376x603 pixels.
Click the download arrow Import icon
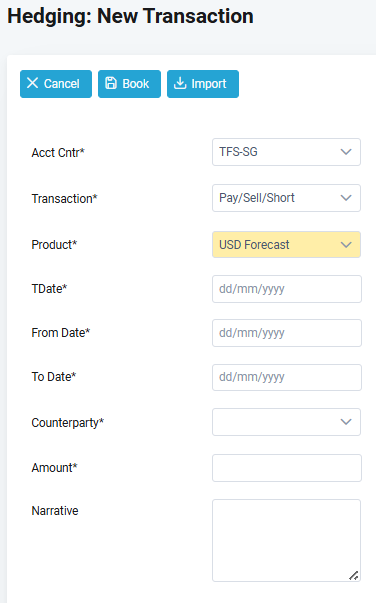[x=180, y=83]
